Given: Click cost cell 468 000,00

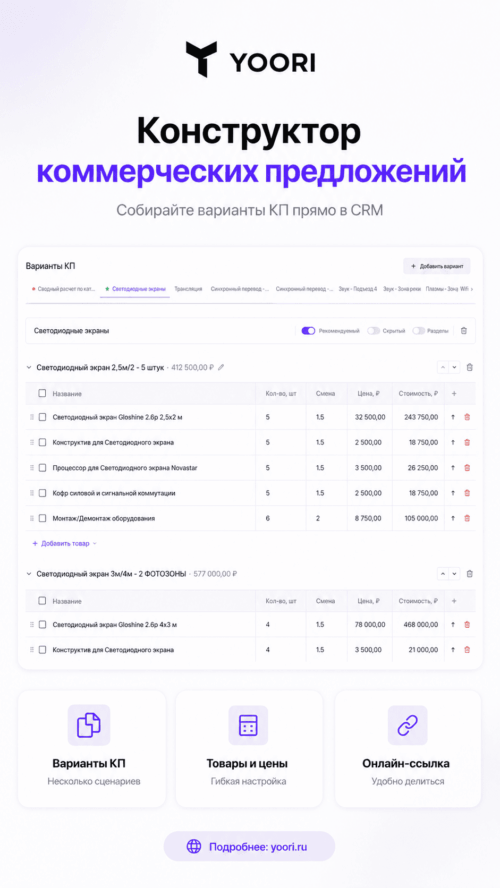Looking at the screenshot, I should [x=420, y=625].
